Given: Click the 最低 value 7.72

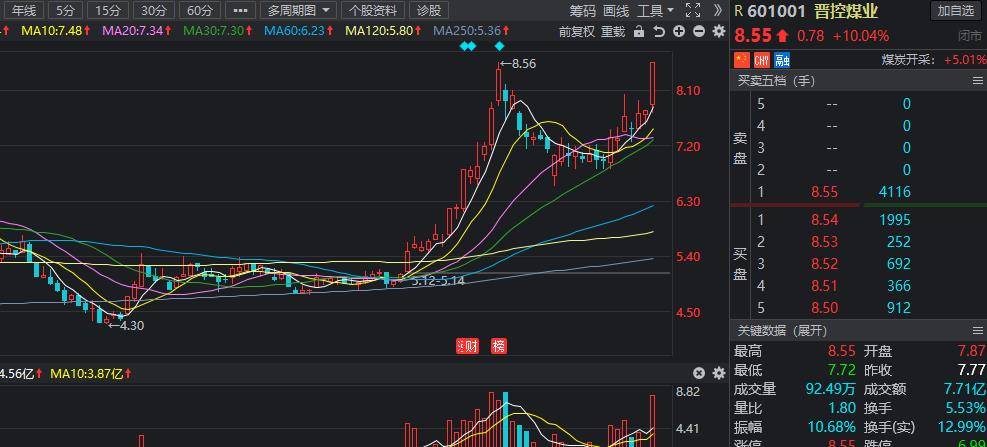Looking at the screenshot, I should coord(842,370).
